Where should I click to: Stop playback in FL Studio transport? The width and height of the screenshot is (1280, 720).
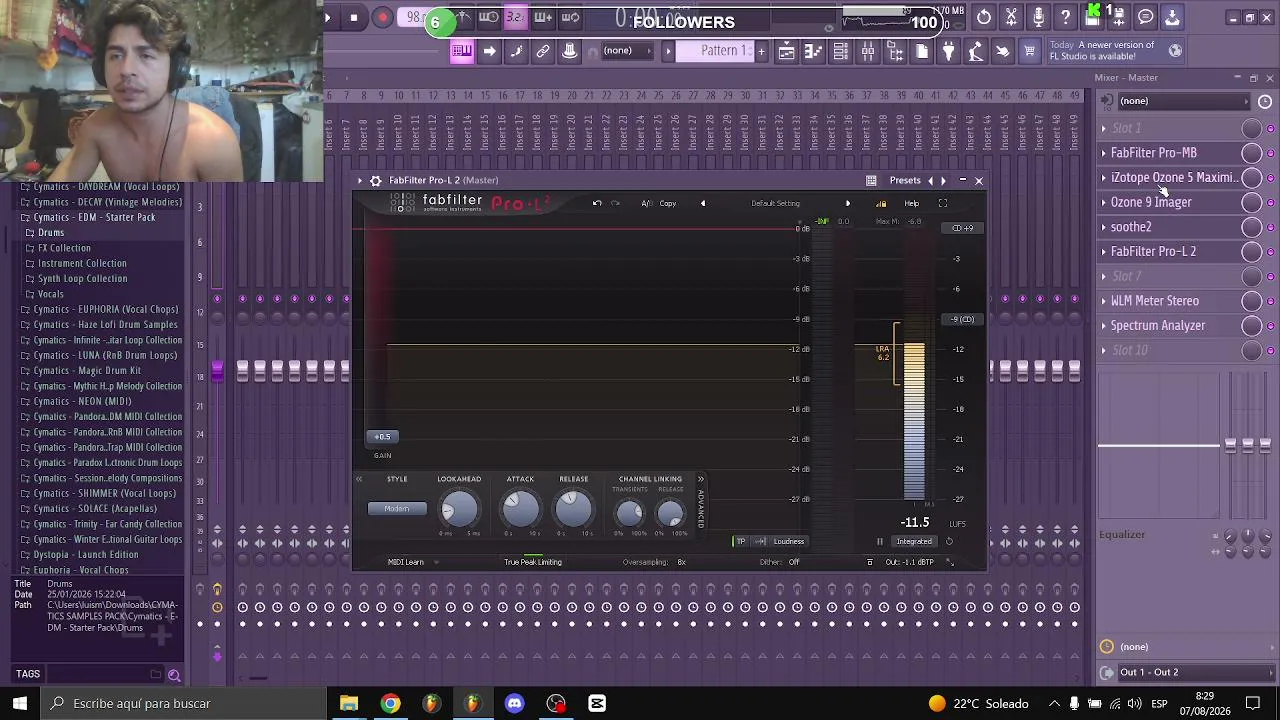pyautogui.click(x=354, y=17)
